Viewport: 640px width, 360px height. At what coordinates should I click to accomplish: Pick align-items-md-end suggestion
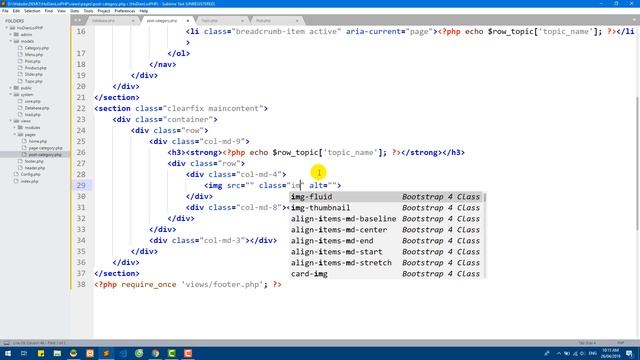point(386,241)
